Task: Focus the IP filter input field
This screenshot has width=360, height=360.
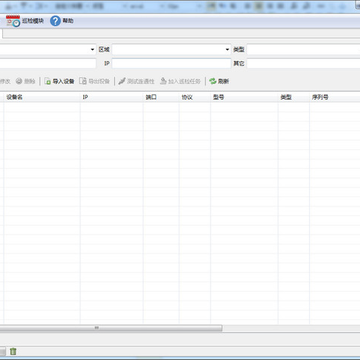Action: click(x=171, y=63)
